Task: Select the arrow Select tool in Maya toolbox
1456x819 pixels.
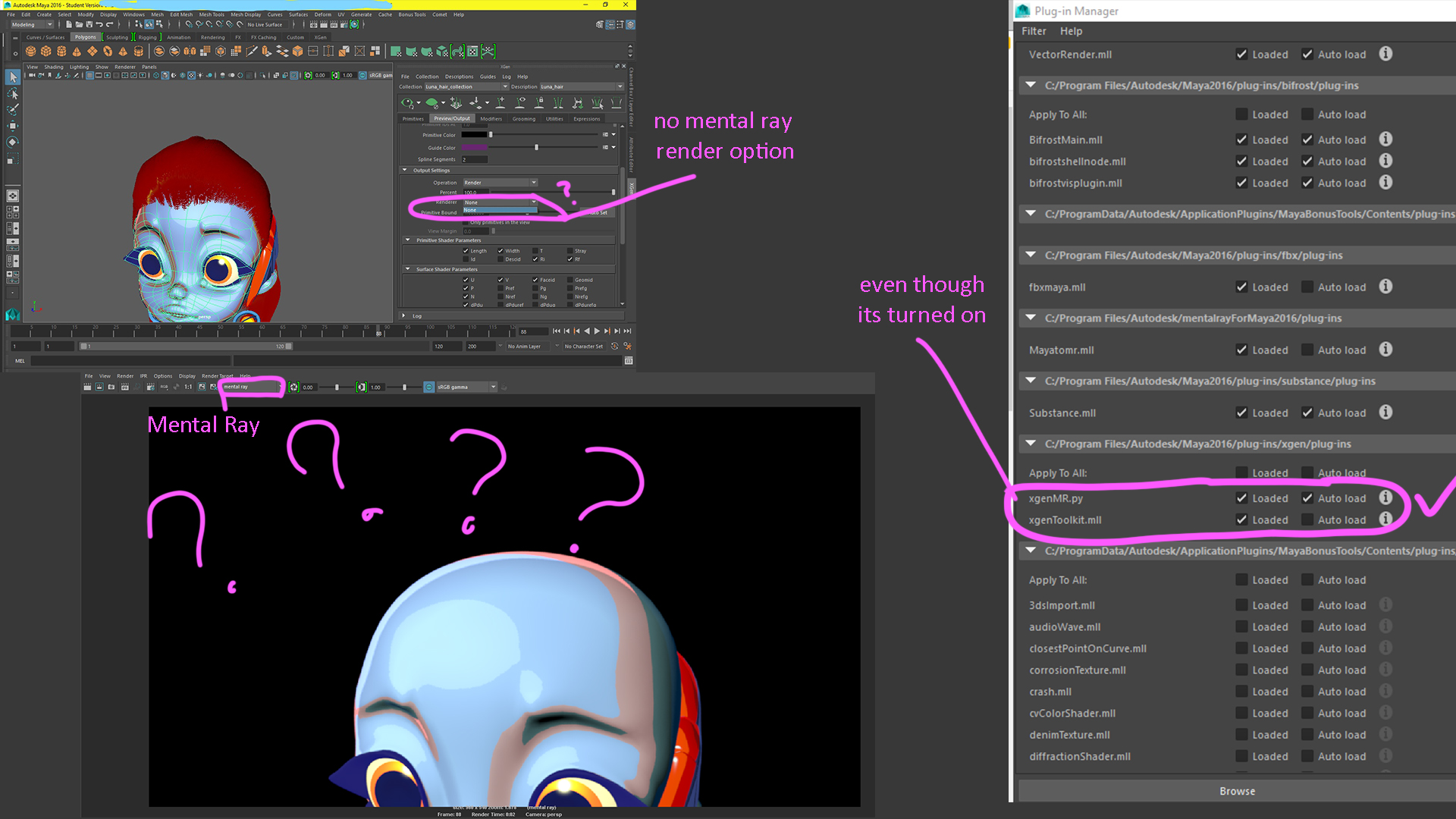Action: 13,77
